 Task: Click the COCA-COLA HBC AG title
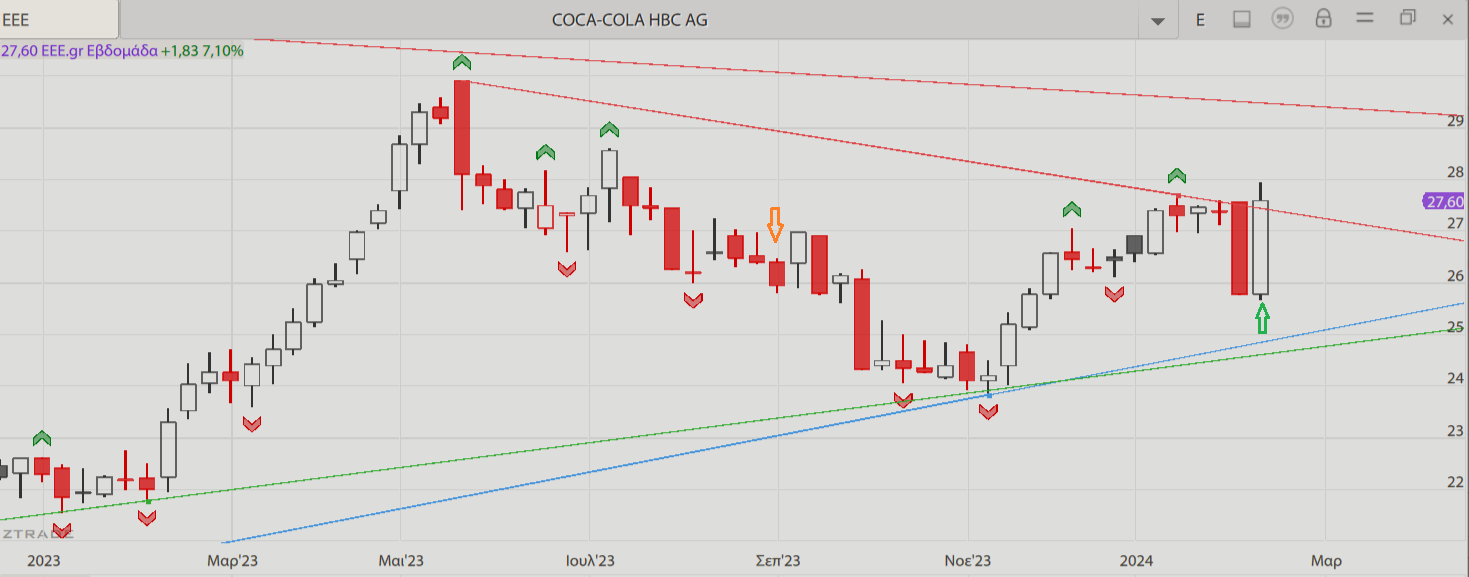click(630, 20)
